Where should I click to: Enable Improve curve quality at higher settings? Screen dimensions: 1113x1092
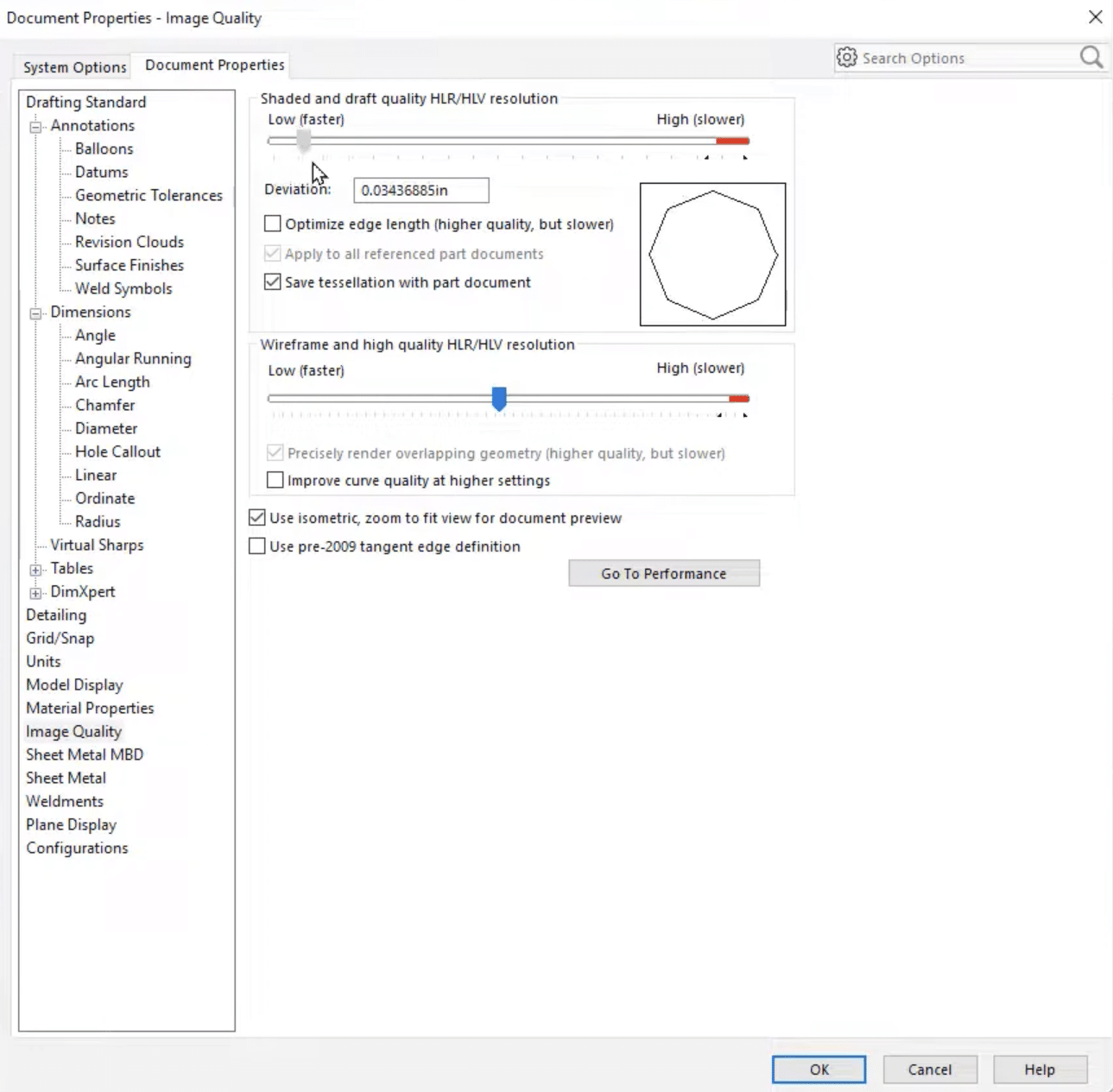(x=275, y=479)
